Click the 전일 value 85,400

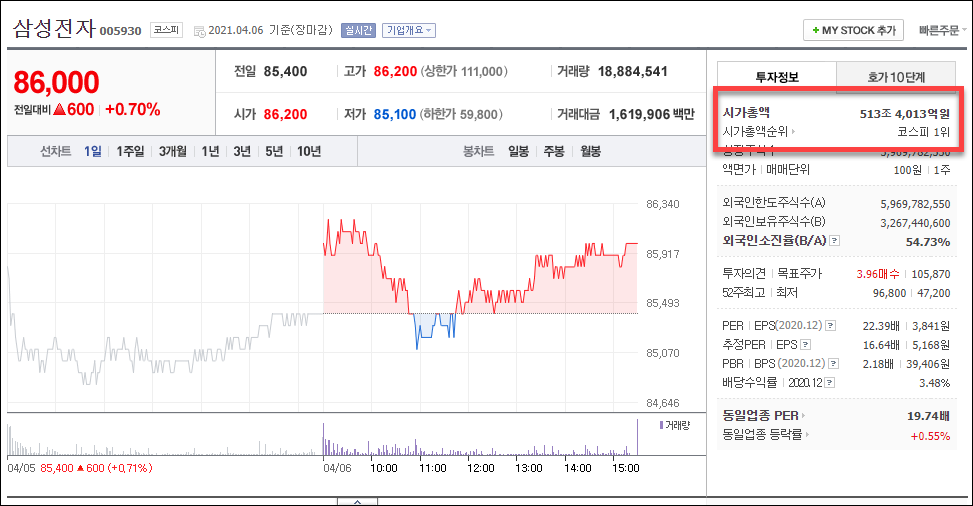285,71
